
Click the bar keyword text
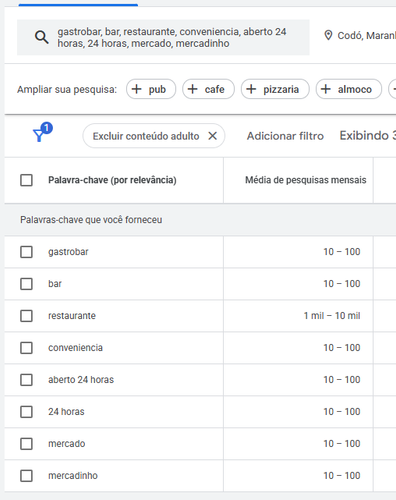tap(55, 284)
